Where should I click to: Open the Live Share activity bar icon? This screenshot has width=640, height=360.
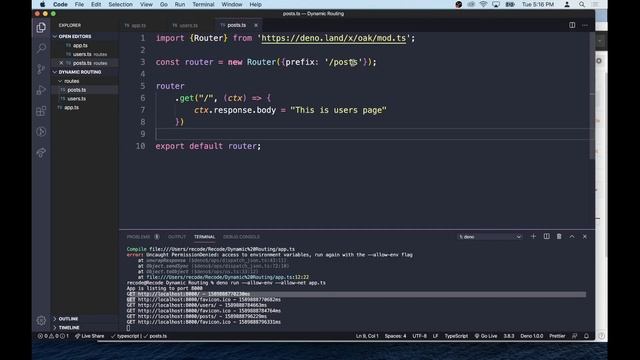click(x=41, y=152)
